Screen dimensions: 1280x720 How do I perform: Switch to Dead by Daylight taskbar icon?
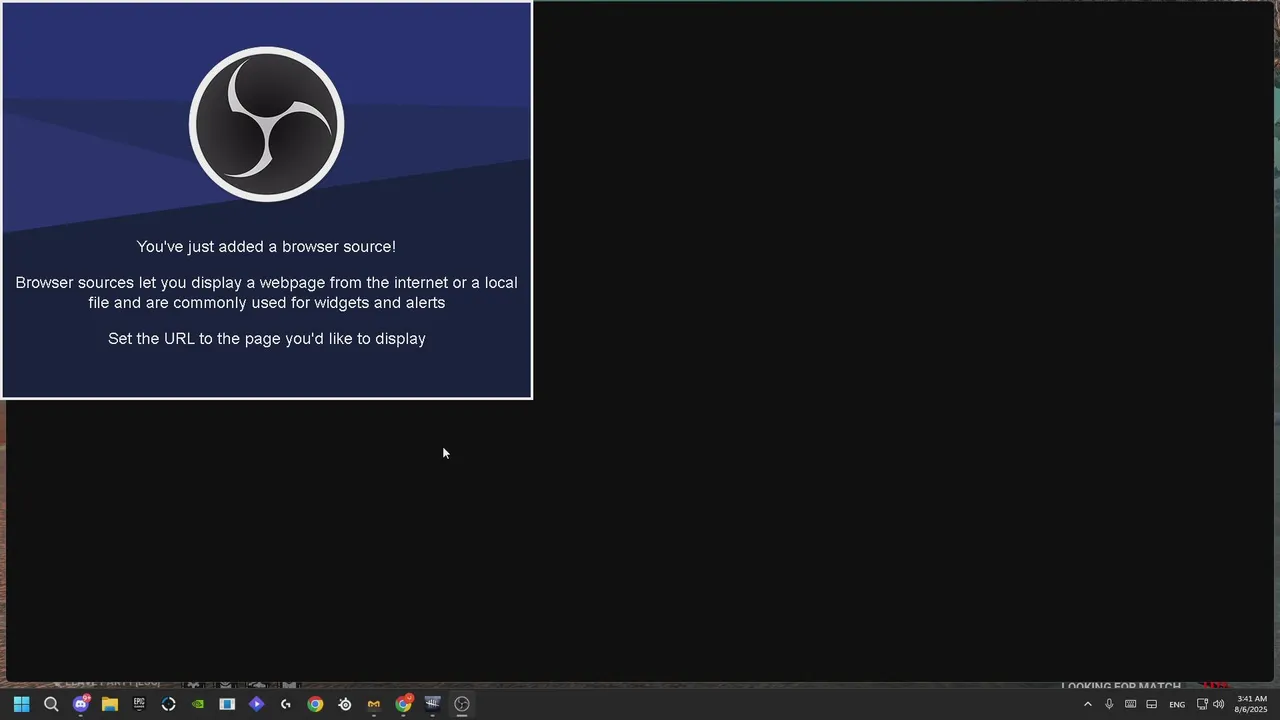433,704
